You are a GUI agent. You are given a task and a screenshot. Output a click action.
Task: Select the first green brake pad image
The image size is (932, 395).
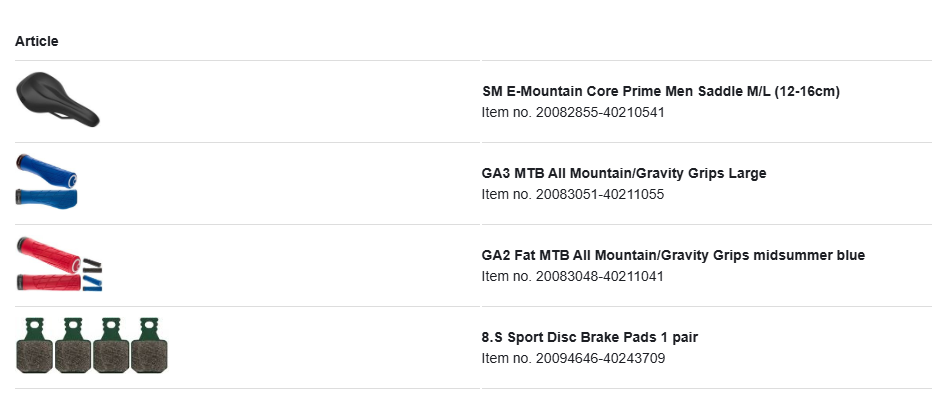click(34, 346)
